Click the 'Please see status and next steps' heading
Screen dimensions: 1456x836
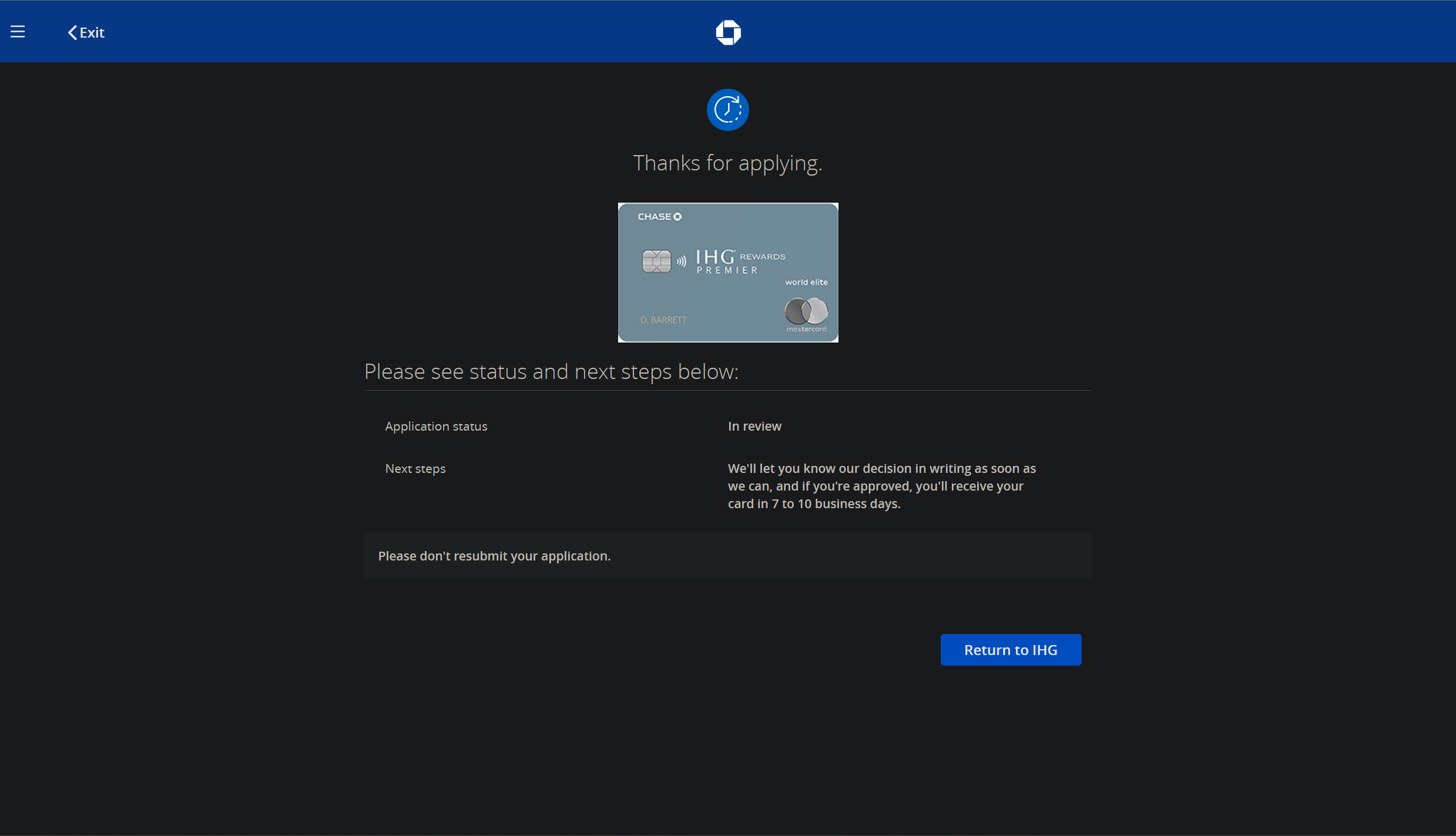pyautogui.click(x=551, y=372)
